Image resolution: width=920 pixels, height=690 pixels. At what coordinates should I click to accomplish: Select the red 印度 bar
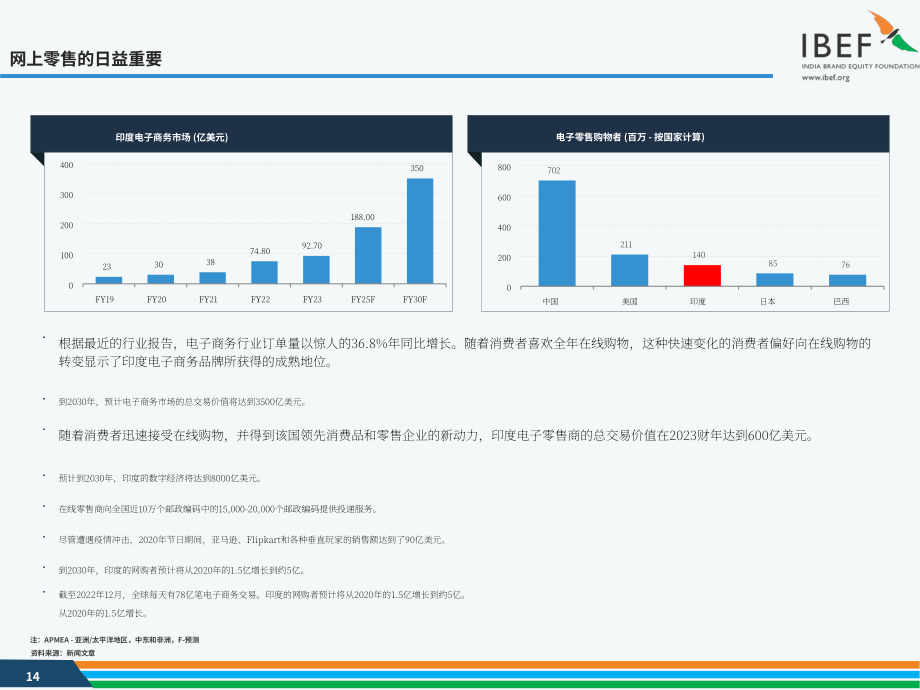click(x=702, y=276)
